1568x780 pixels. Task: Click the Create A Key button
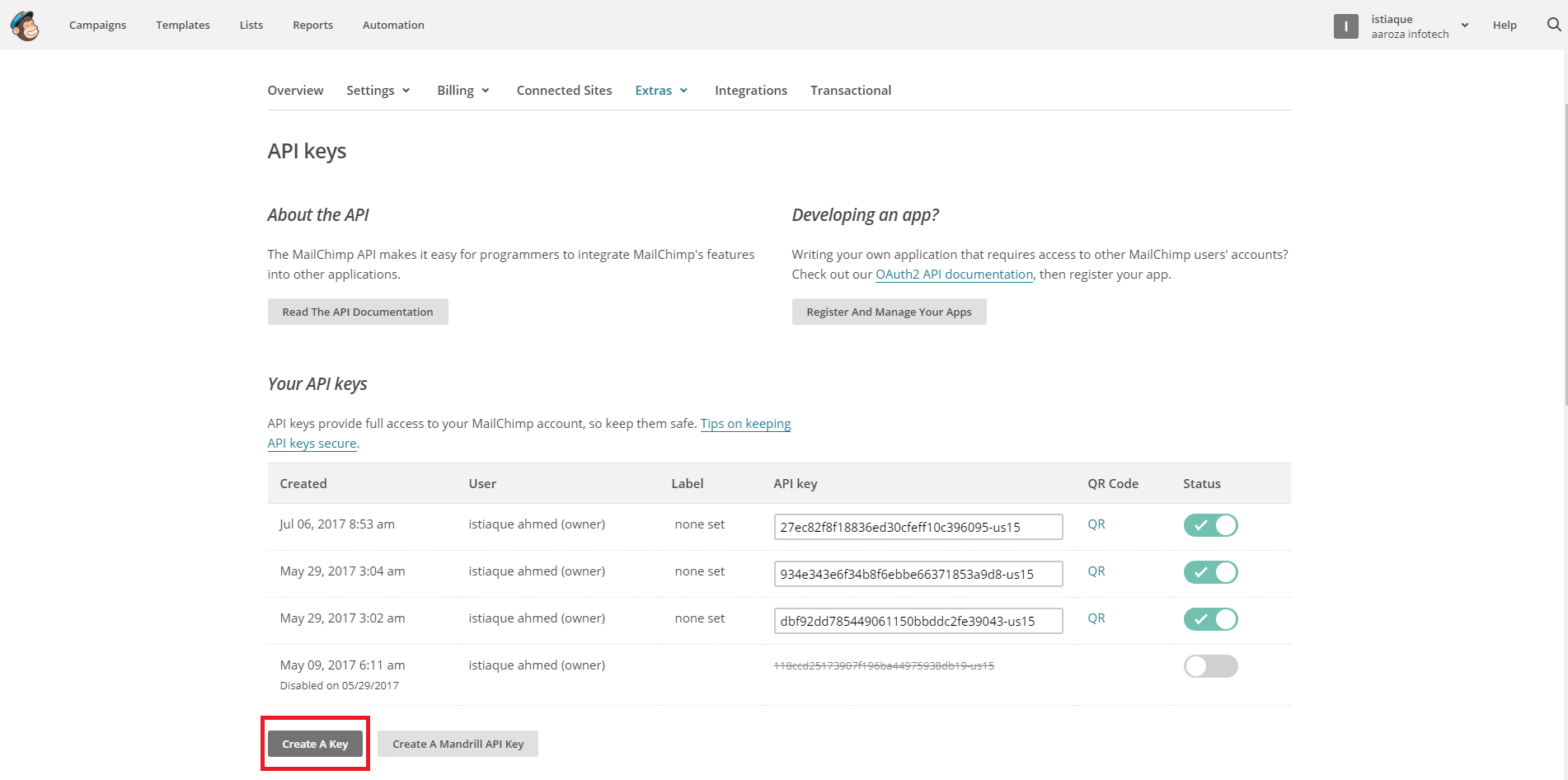(315, 744)
